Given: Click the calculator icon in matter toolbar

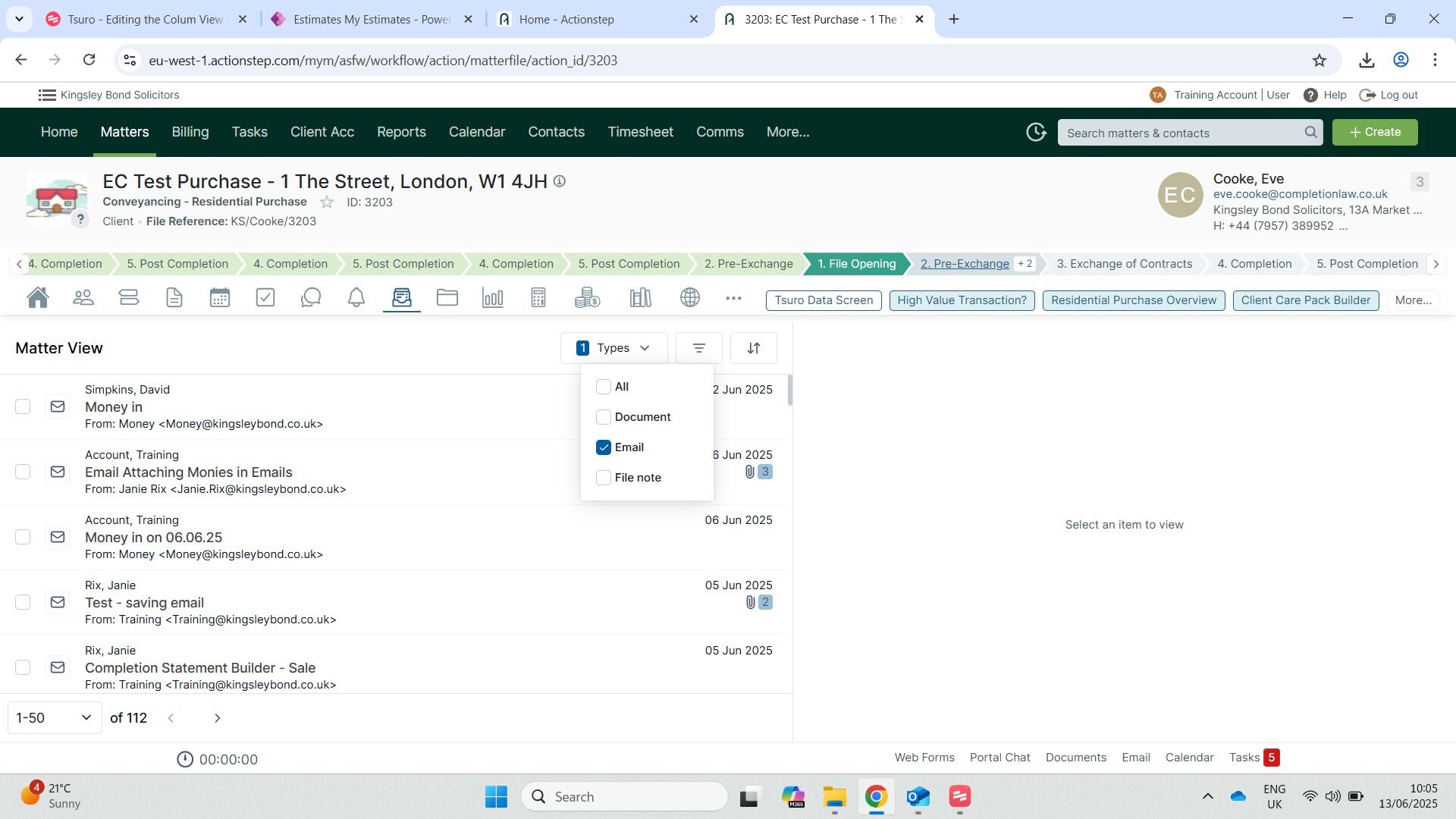Looking at the screenshot, I should (x=538, y=298).
